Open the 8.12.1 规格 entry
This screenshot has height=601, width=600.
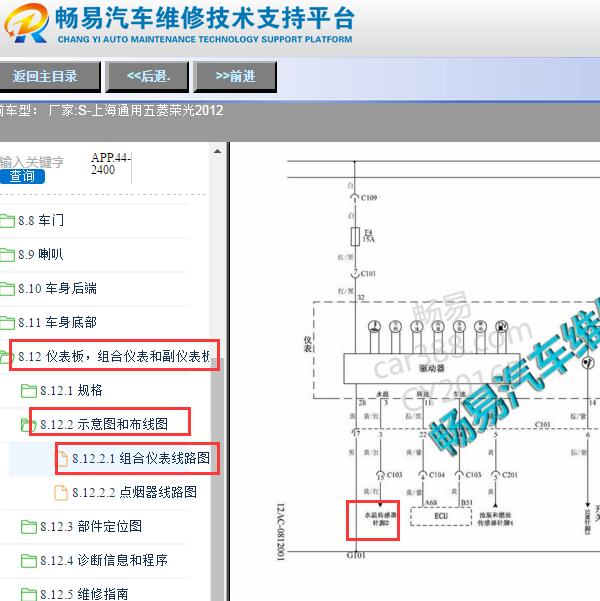[71, 391]
